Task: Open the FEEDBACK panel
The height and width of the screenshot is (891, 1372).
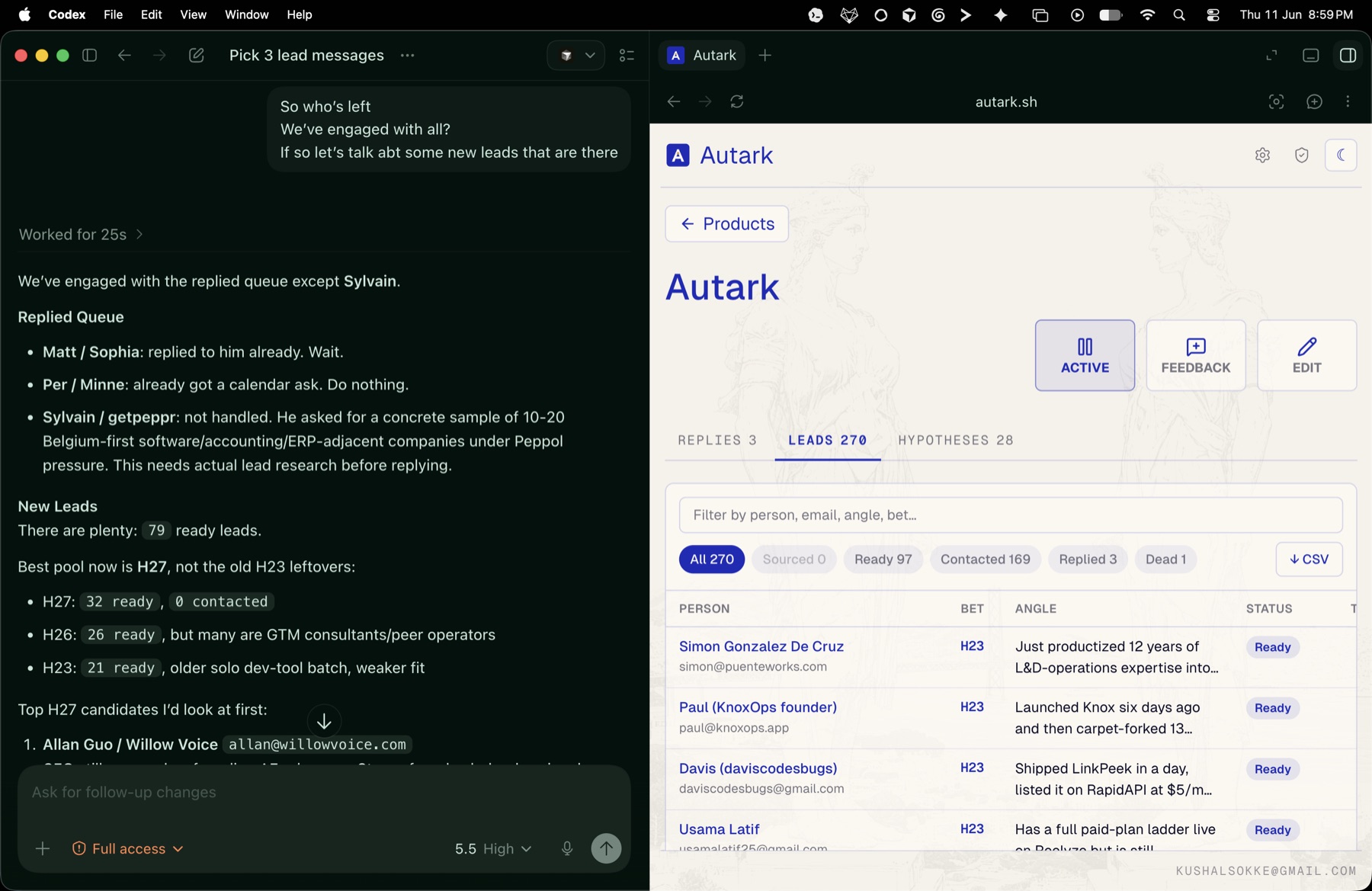Action: click(1196, 355)
